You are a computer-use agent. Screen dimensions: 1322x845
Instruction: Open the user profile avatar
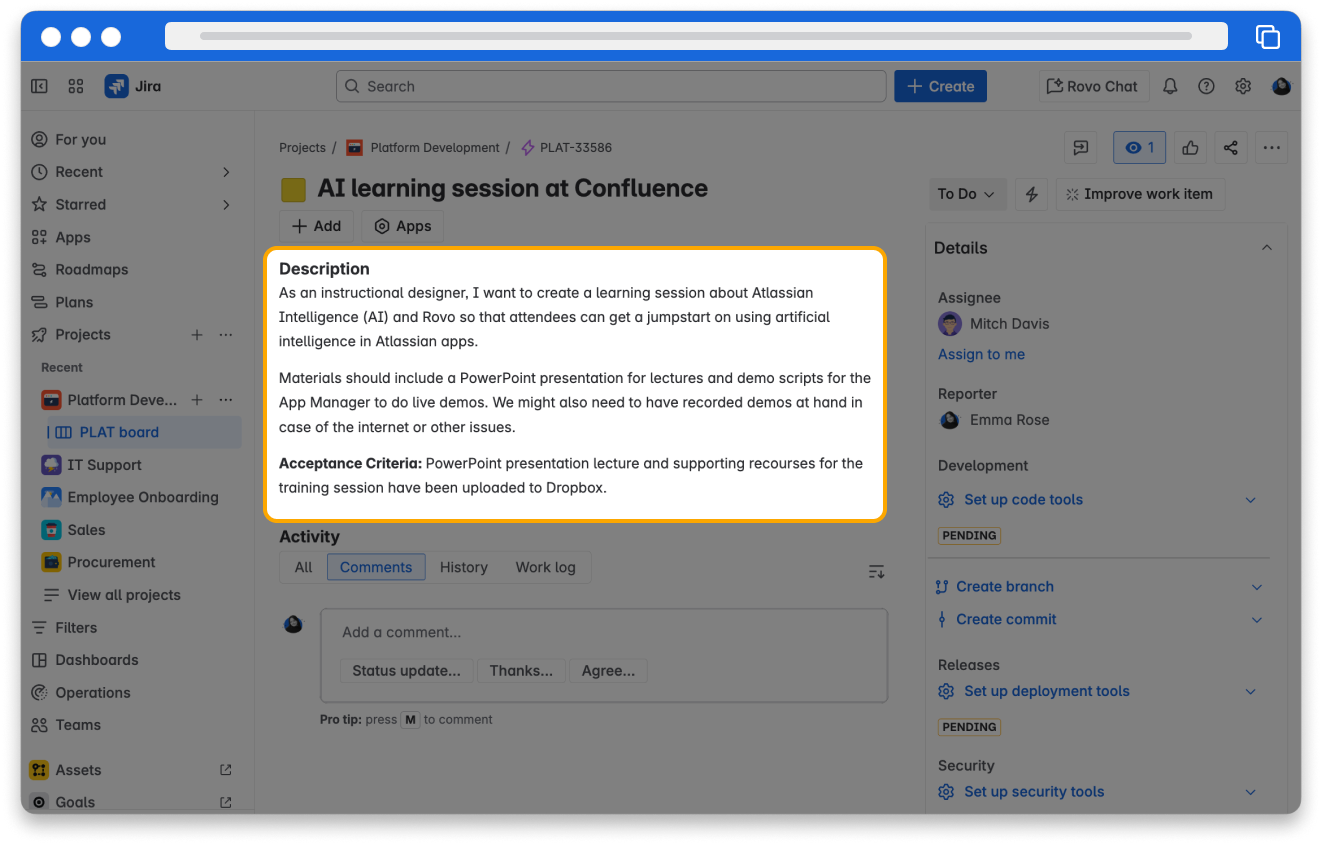[1281, 86]
